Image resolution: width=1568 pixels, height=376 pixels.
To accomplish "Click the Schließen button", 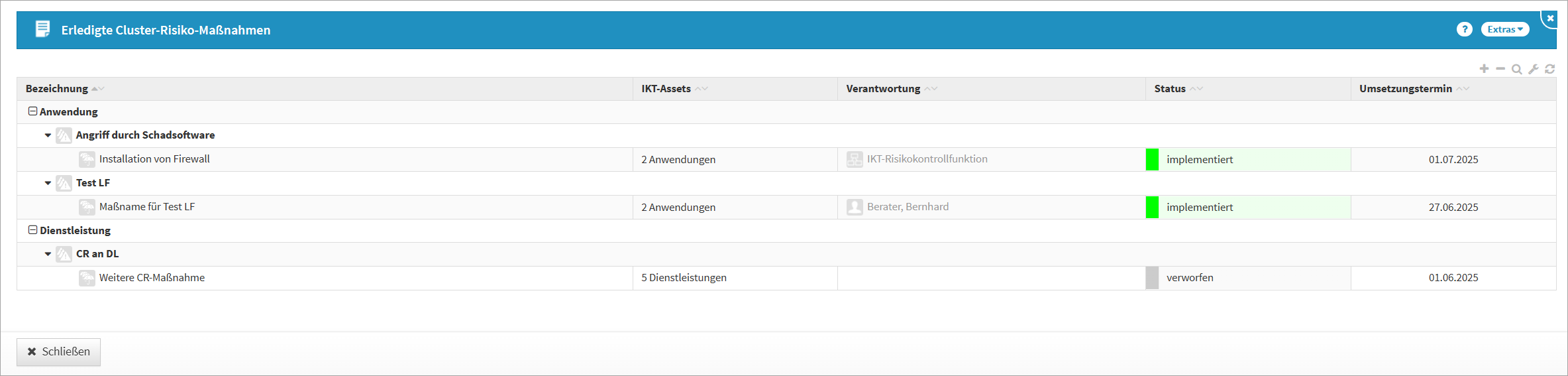I will [x=58, y=351].
